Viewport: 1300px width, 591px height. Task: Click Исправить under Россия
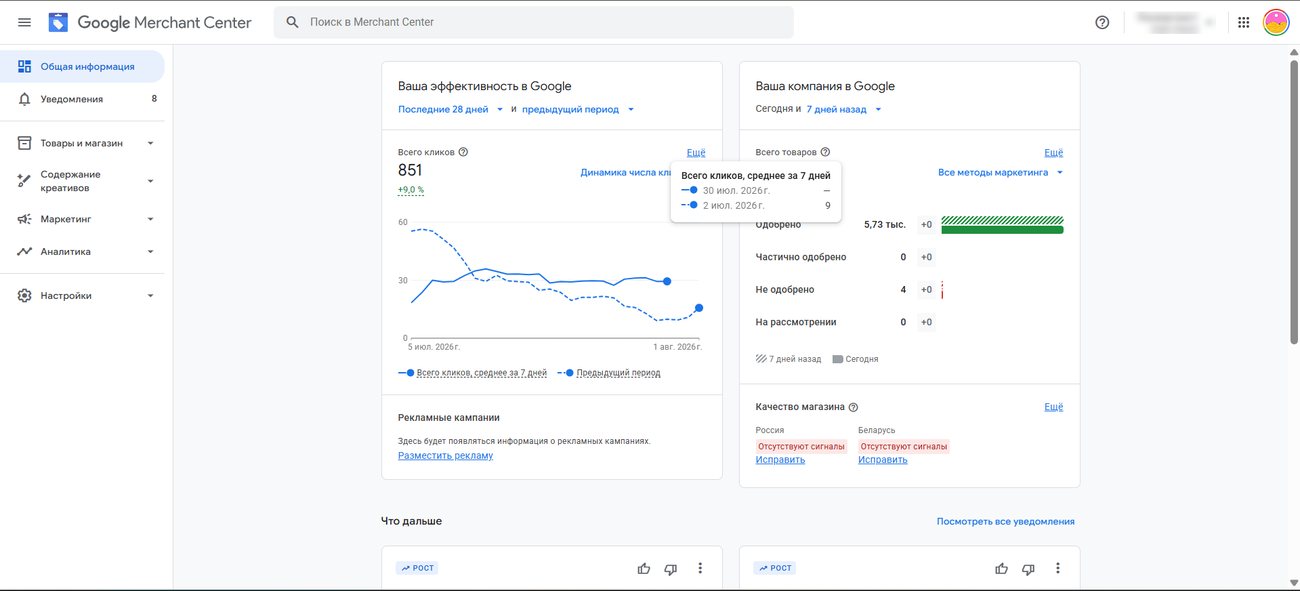780,460
